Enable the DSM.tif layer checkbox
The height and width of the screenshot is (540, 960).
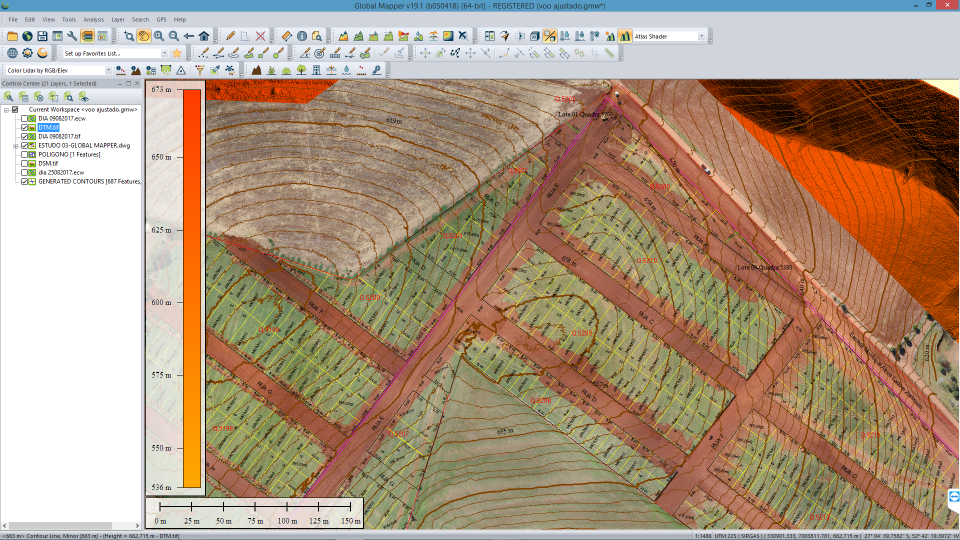point(24,163)
